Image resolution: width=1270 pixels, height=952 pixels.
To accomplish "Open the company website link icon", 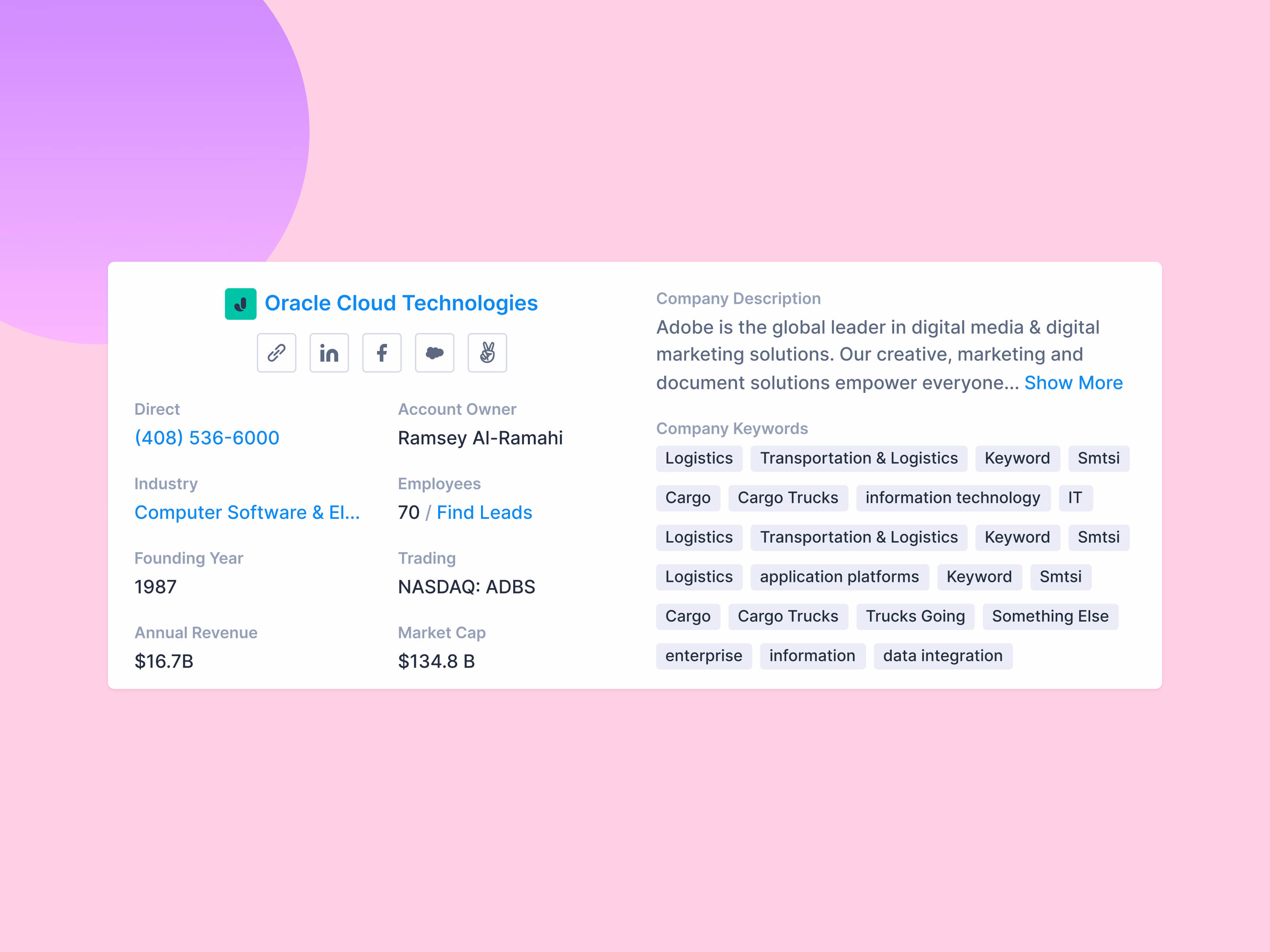I will pos(276,352).
